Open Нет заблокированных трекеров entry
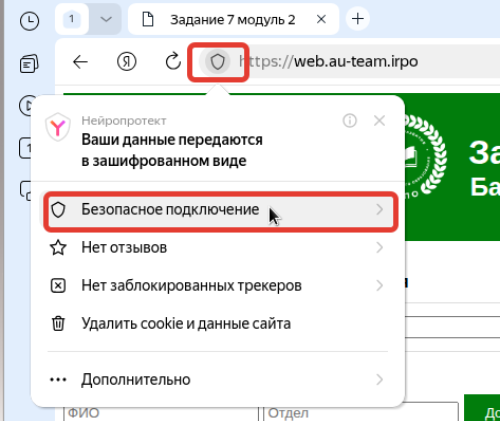This screenshot has height=421, width=500. [x=217, y=286]
